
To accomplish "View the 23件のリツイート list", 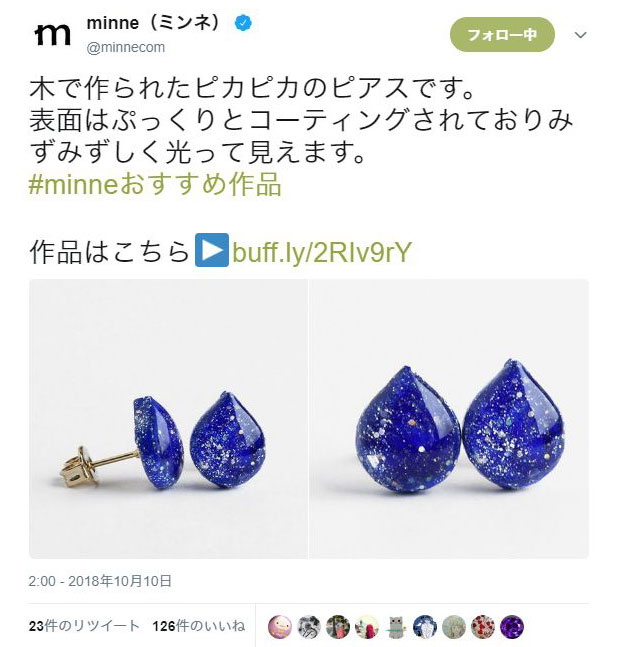I will point(84,626).
